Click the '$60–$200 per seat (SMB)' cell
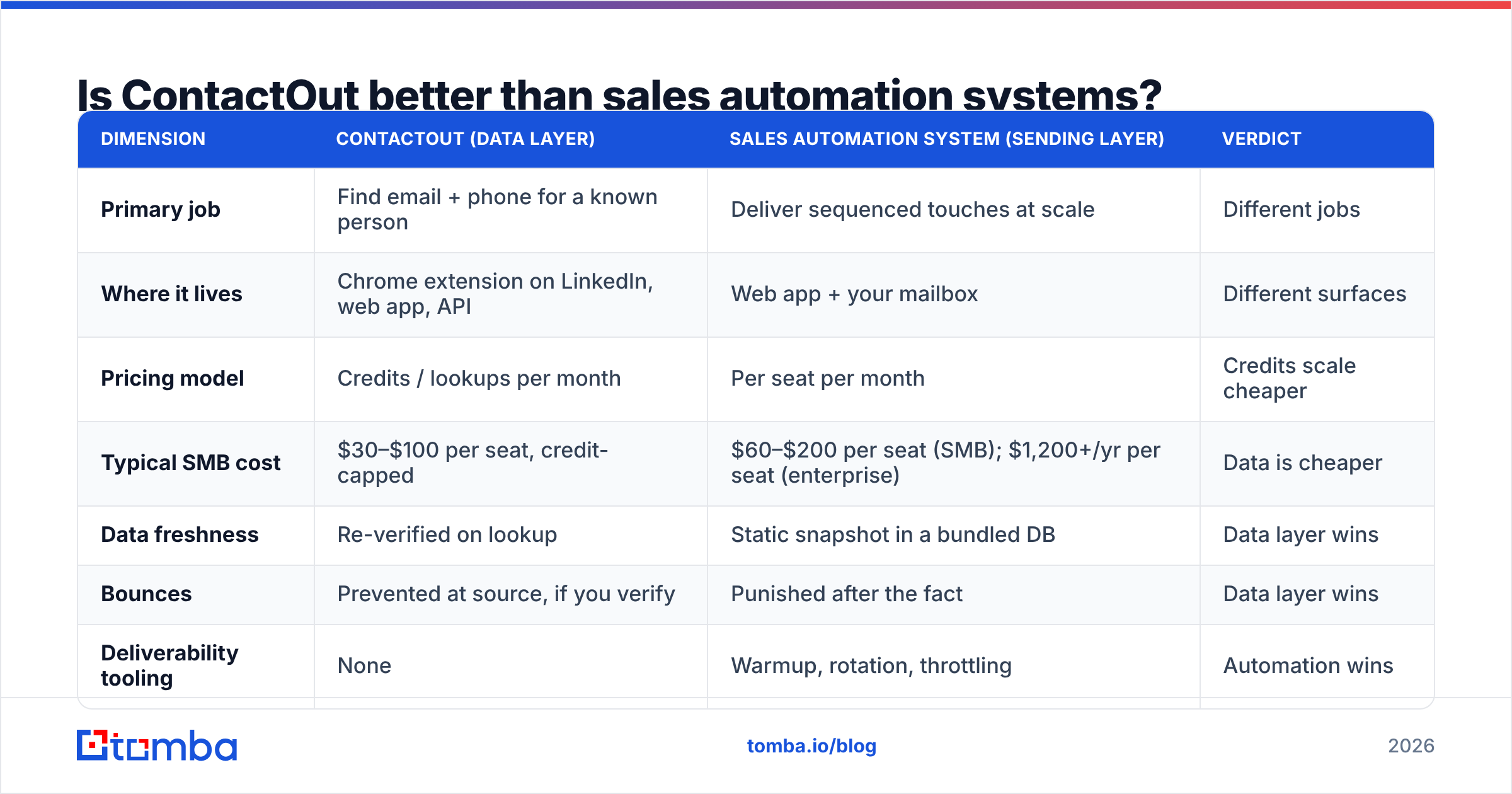The width and height of the screenshot is (1512, 794). pos(946,463)
